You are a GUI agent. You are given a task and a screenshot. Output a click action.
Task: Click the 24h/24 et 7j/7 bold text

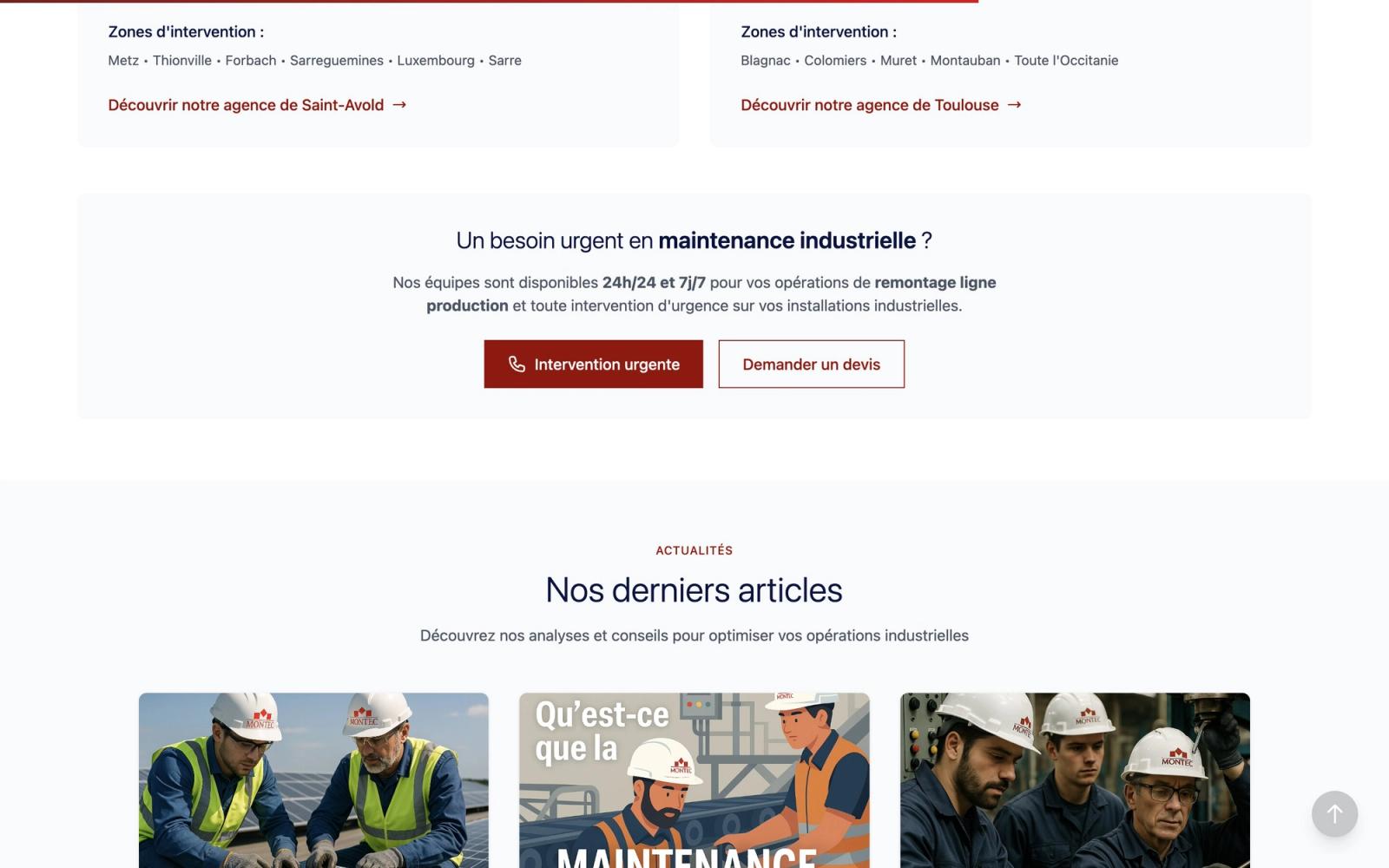(654, 283)
